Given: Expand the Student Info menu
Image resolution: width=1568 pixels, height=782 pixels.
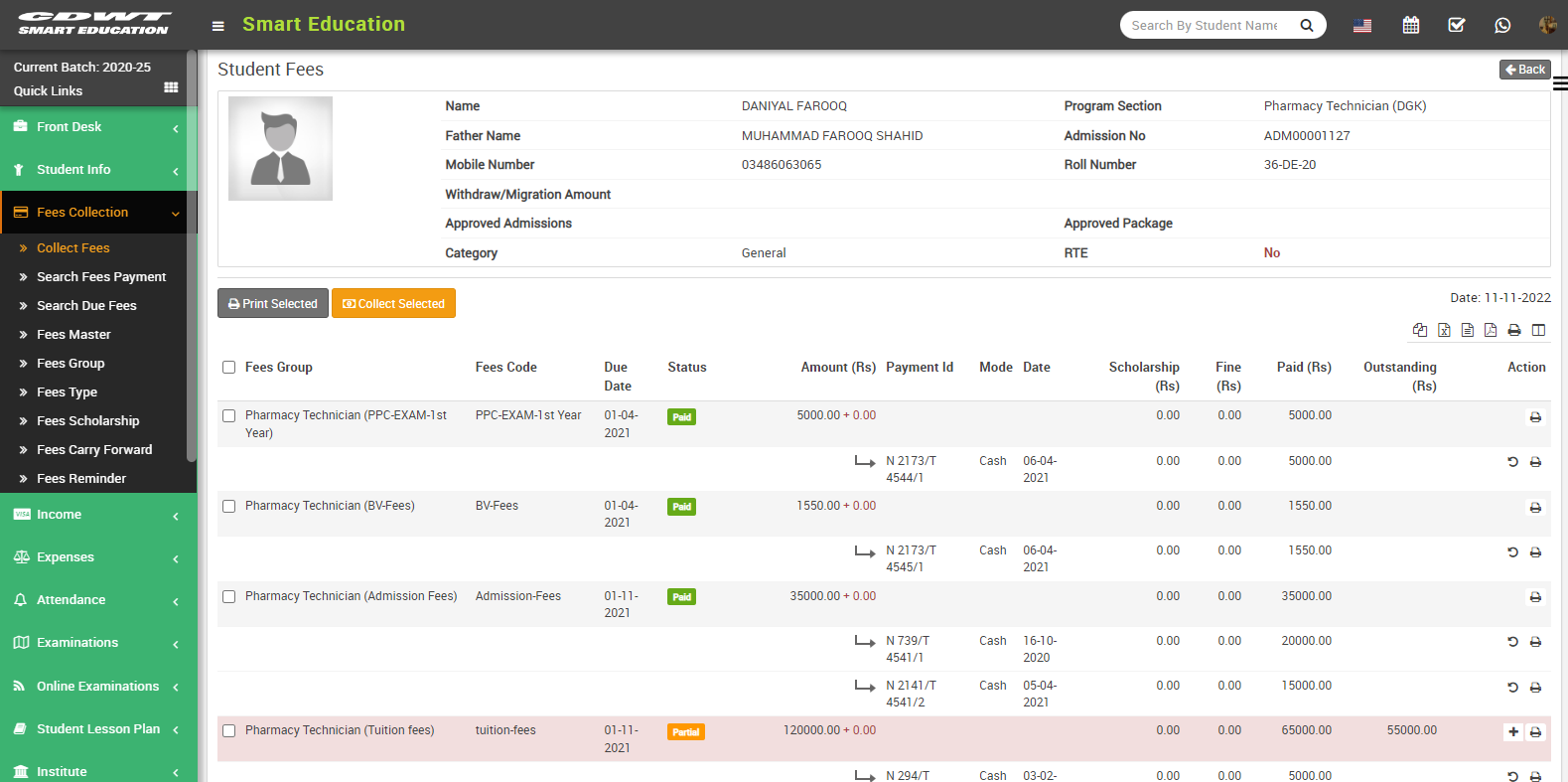Looking at the screenshot, I should [x=98, y=170].
